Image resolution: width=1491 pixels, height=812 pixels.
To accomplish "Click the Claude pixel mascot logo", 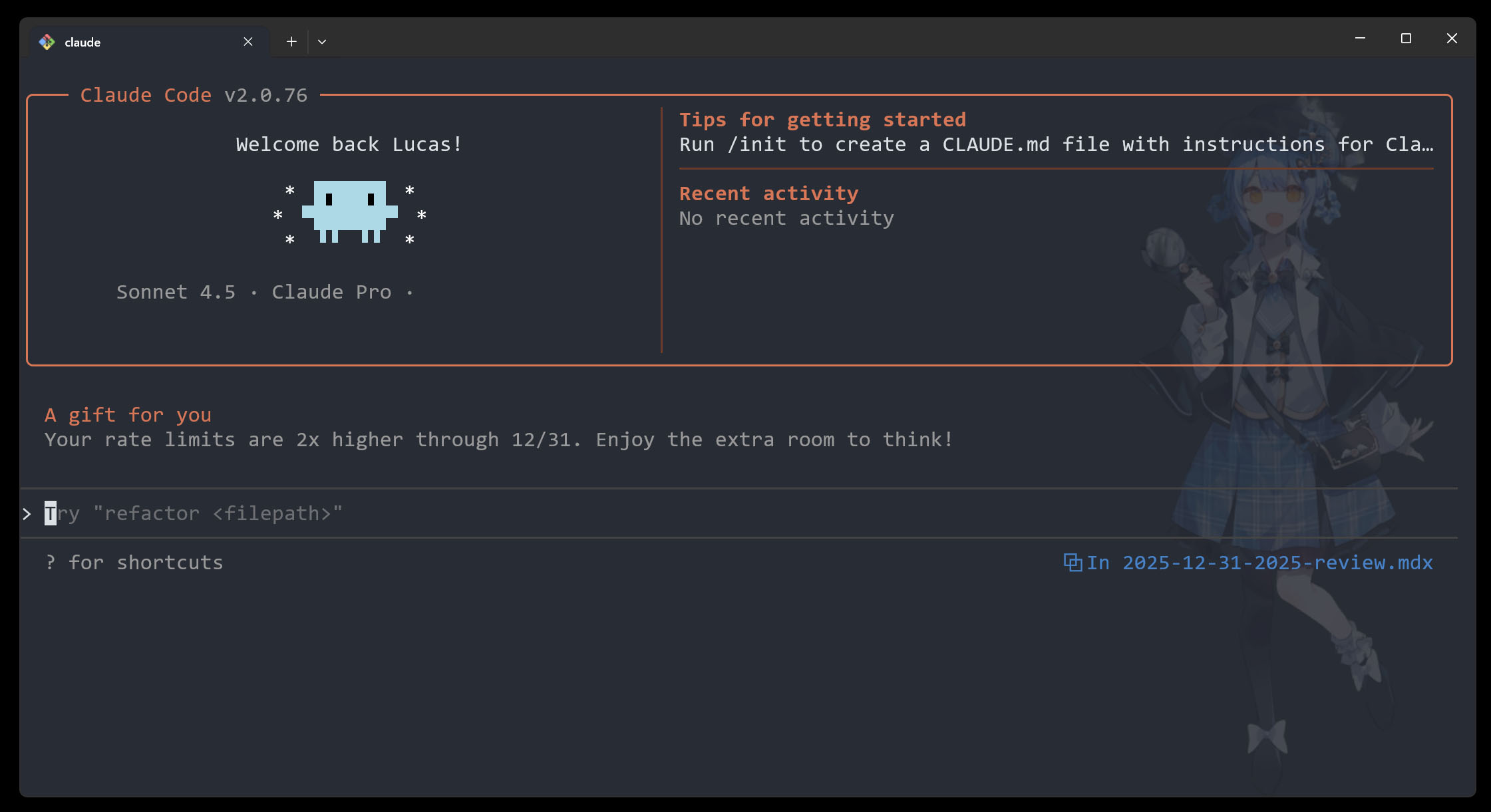I will 350,211.
